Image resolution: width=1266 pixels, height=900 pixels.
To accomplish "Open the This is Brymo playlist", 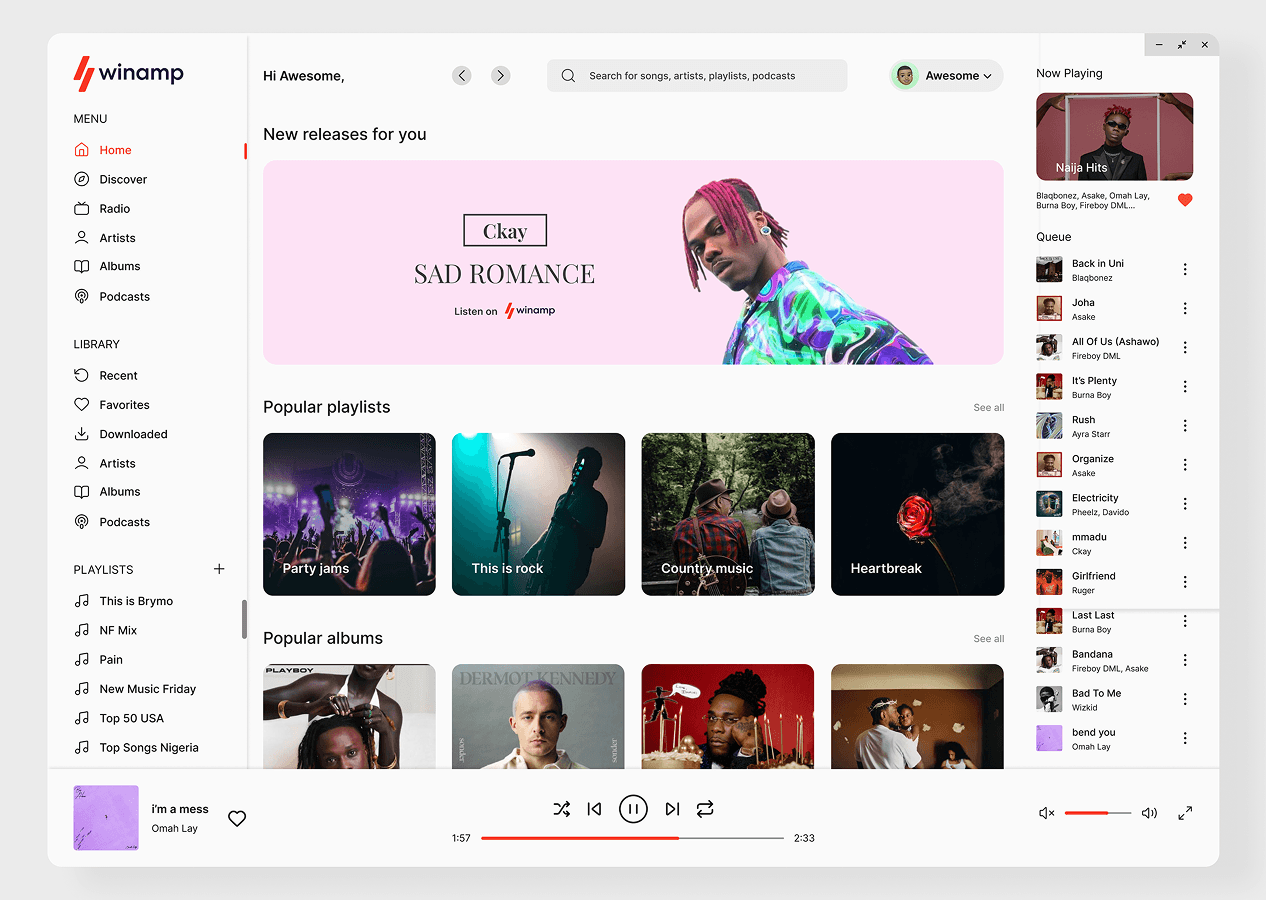I will tap(124, 601).
